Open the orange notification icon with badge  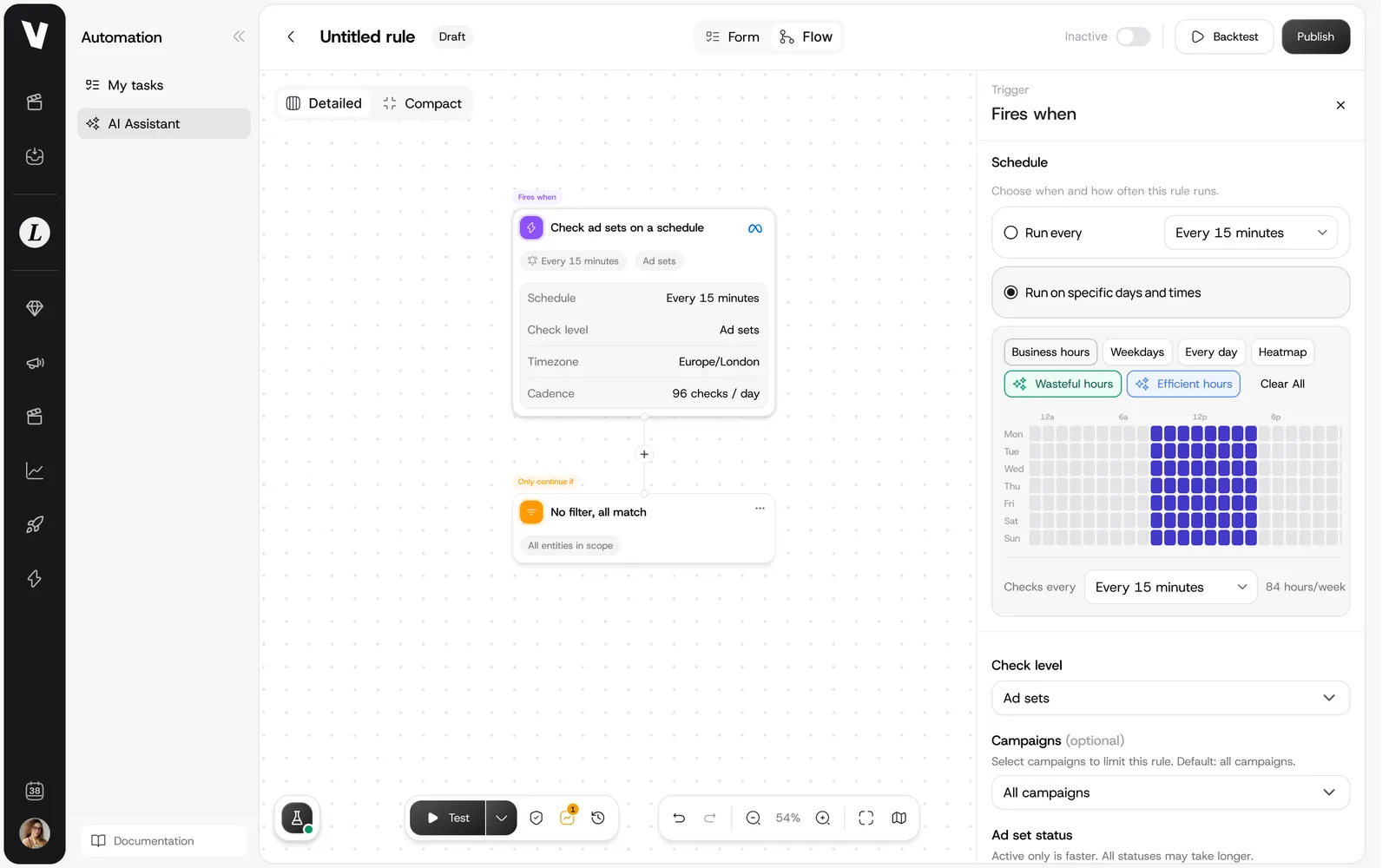[x=568, y=817]
